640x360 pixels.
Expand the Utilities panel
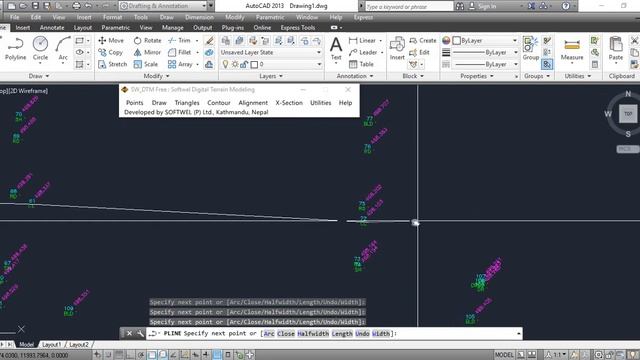click(578, 76)
